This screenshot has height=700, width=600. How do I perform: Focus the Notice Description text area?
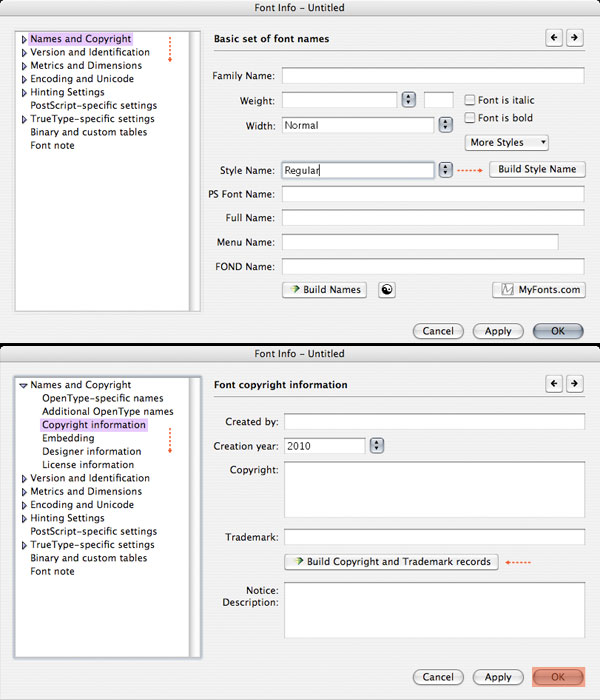tap(434, 610)
